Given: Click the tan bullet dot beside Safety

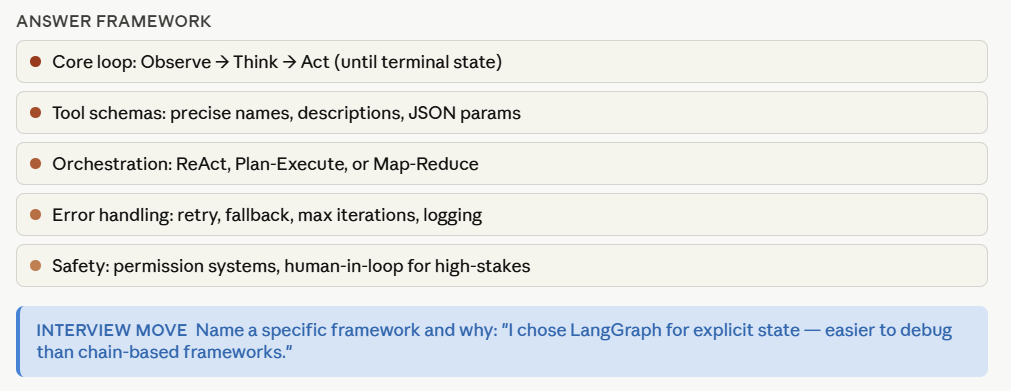Looking at the screenshot, I should point(35,266).
